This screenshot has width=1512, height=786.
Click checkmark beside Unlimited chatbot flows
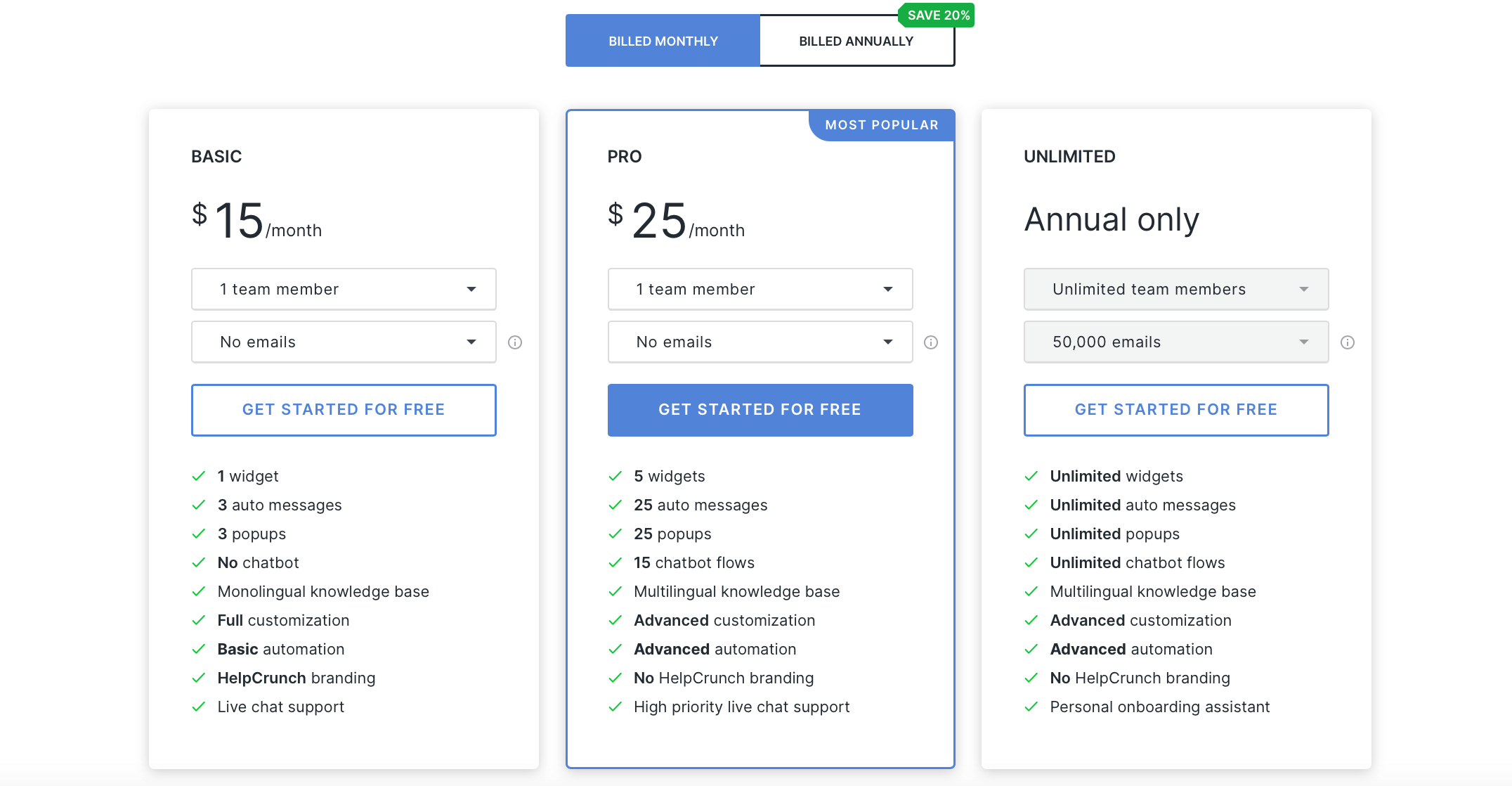tap(1031, 562)
